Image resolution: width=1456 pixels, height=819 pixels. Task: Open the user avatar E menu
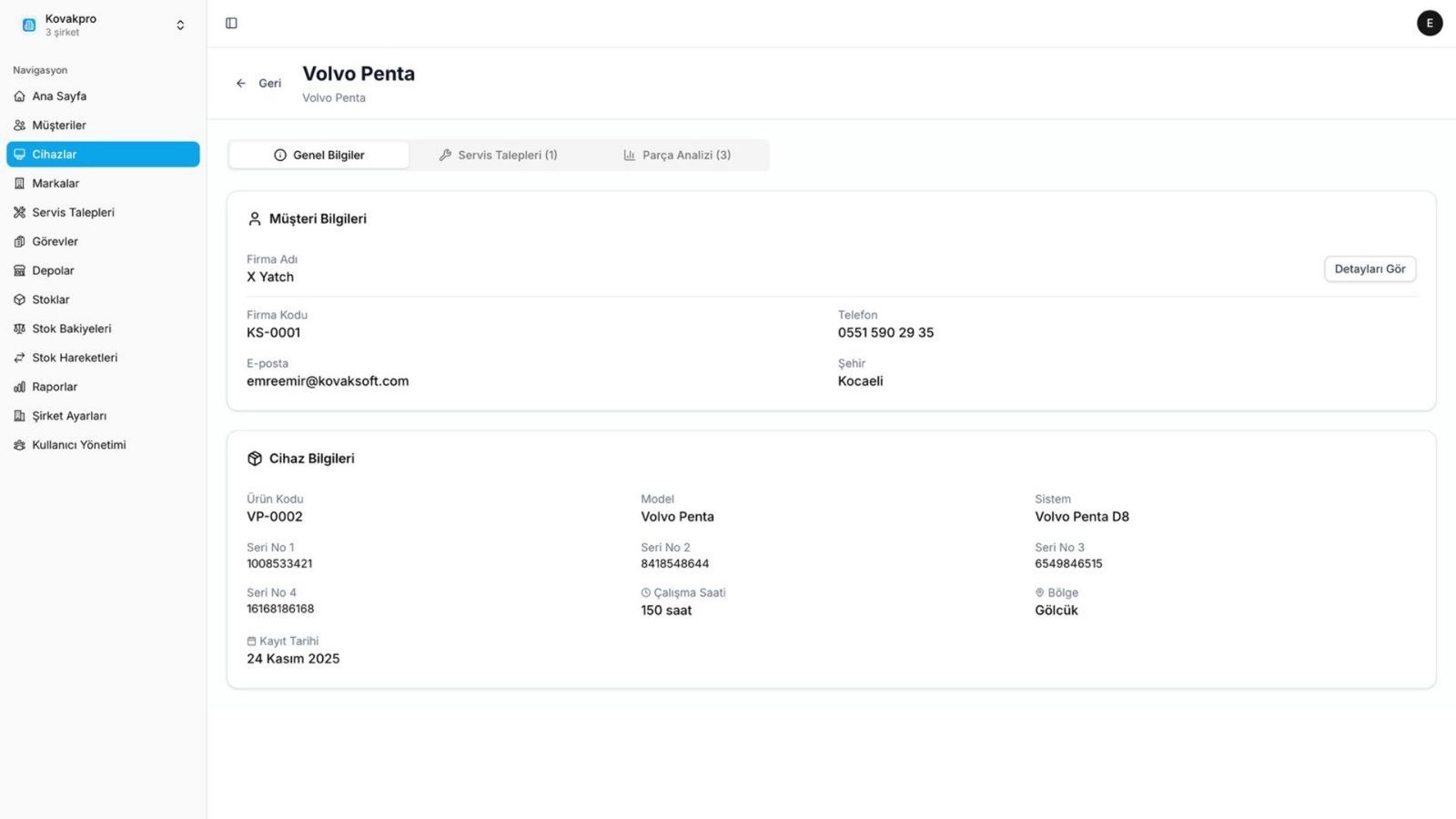pyautogui.click(x=1430, y=24)
